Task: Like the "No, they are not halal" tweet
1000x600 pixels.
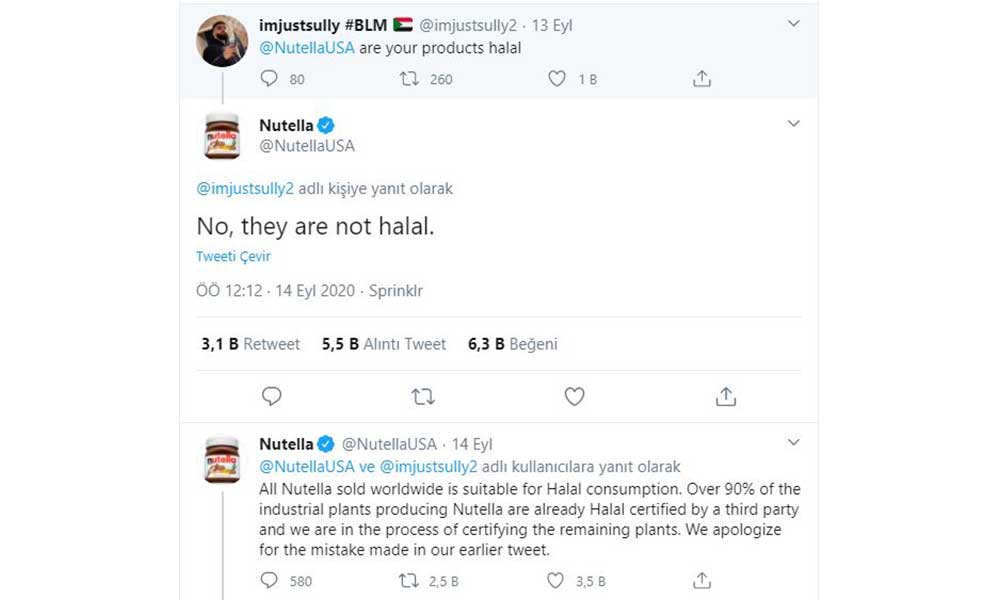Action: click(574, 397)
